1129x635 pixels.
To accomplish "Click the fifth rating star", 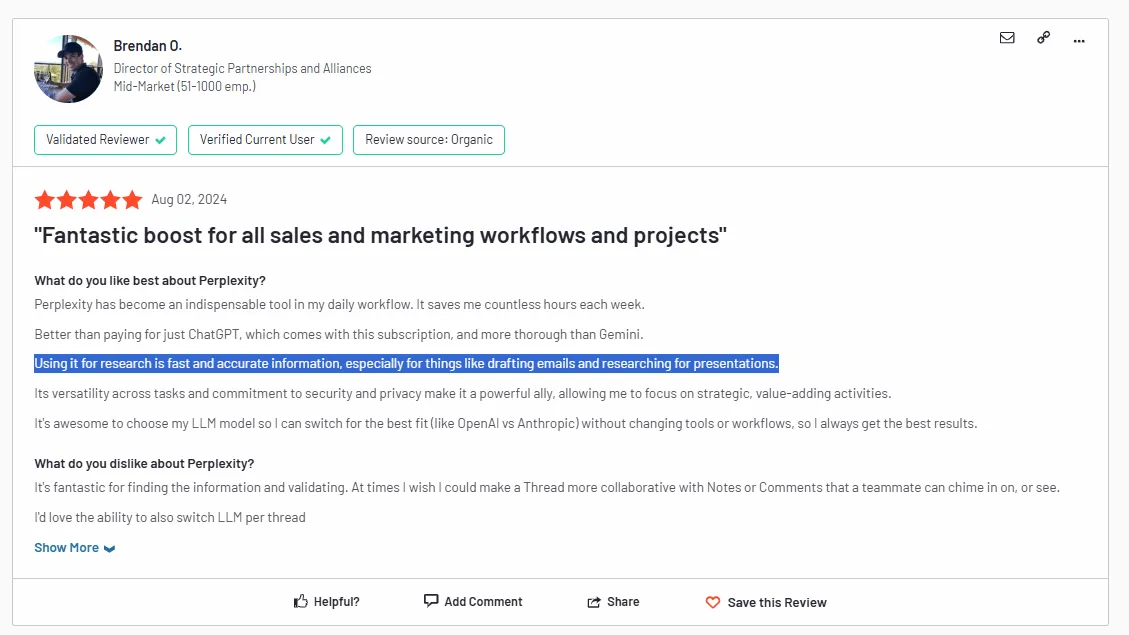I will tap(132, 200).
